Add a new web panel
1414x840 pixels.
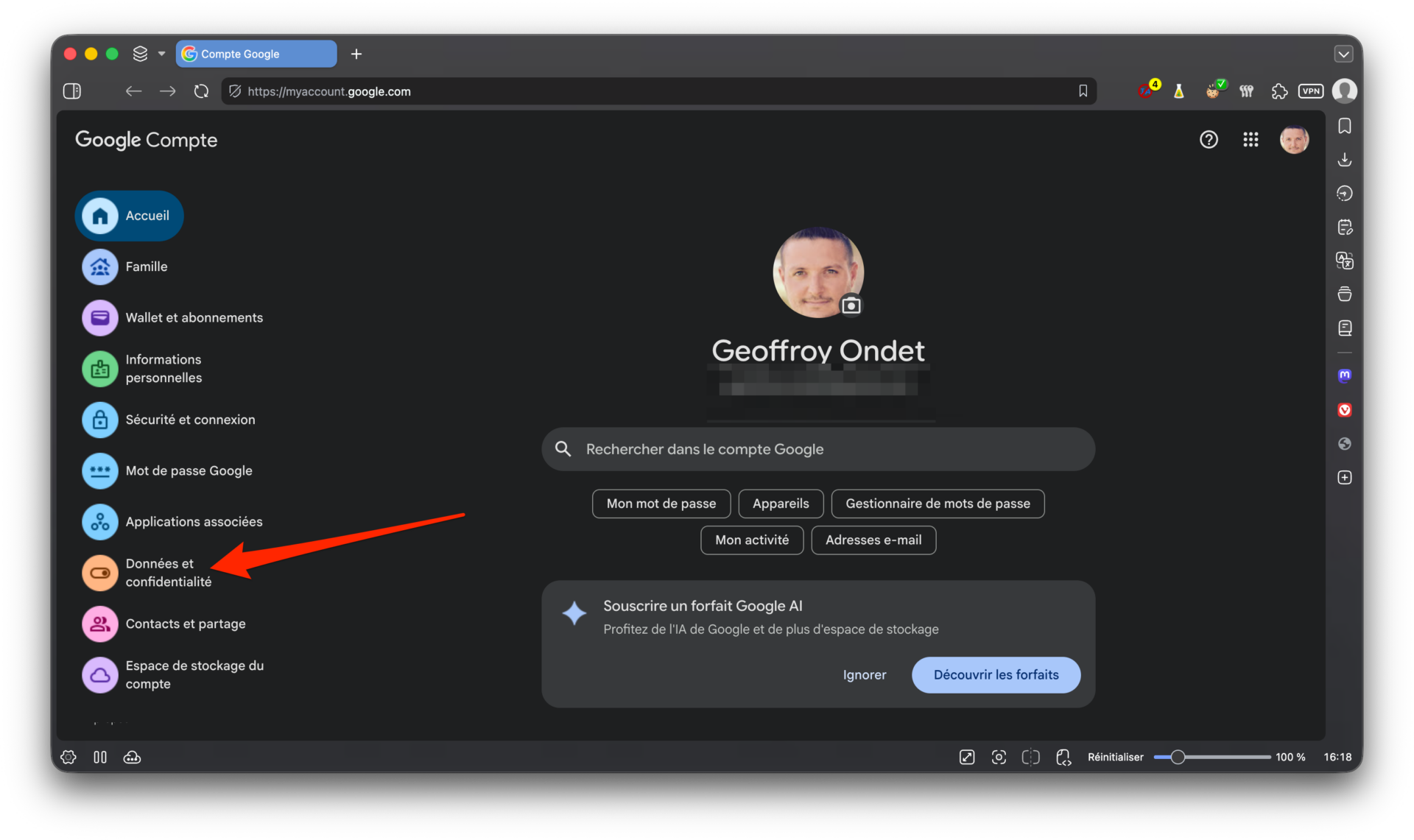pos(1345,478)
